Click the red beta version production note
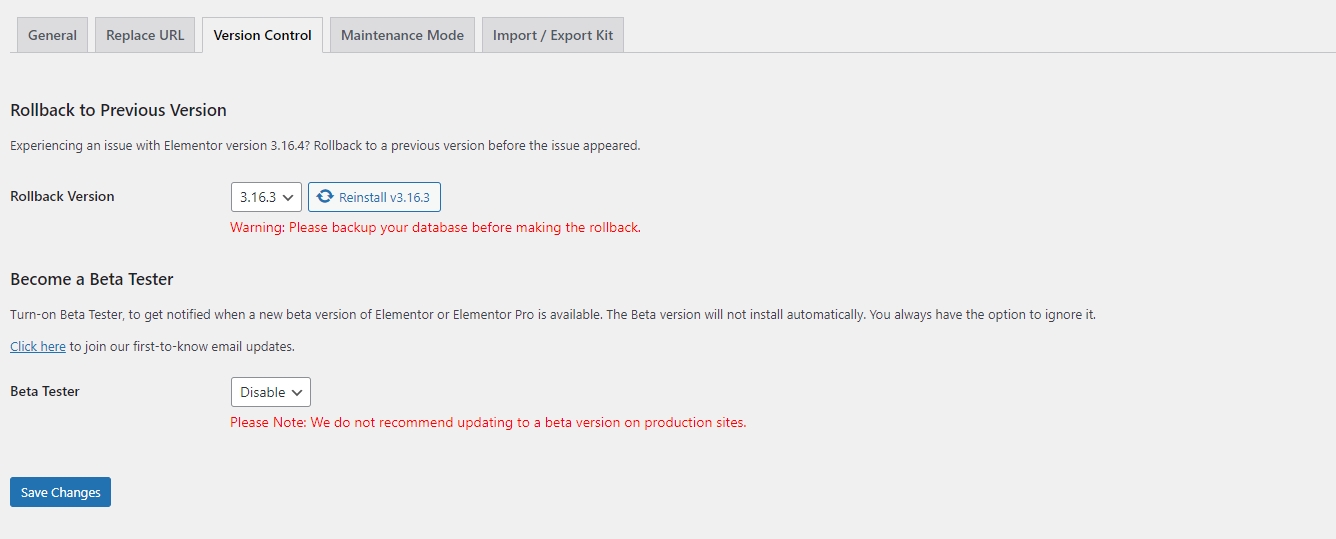 (x=488, y=422)
